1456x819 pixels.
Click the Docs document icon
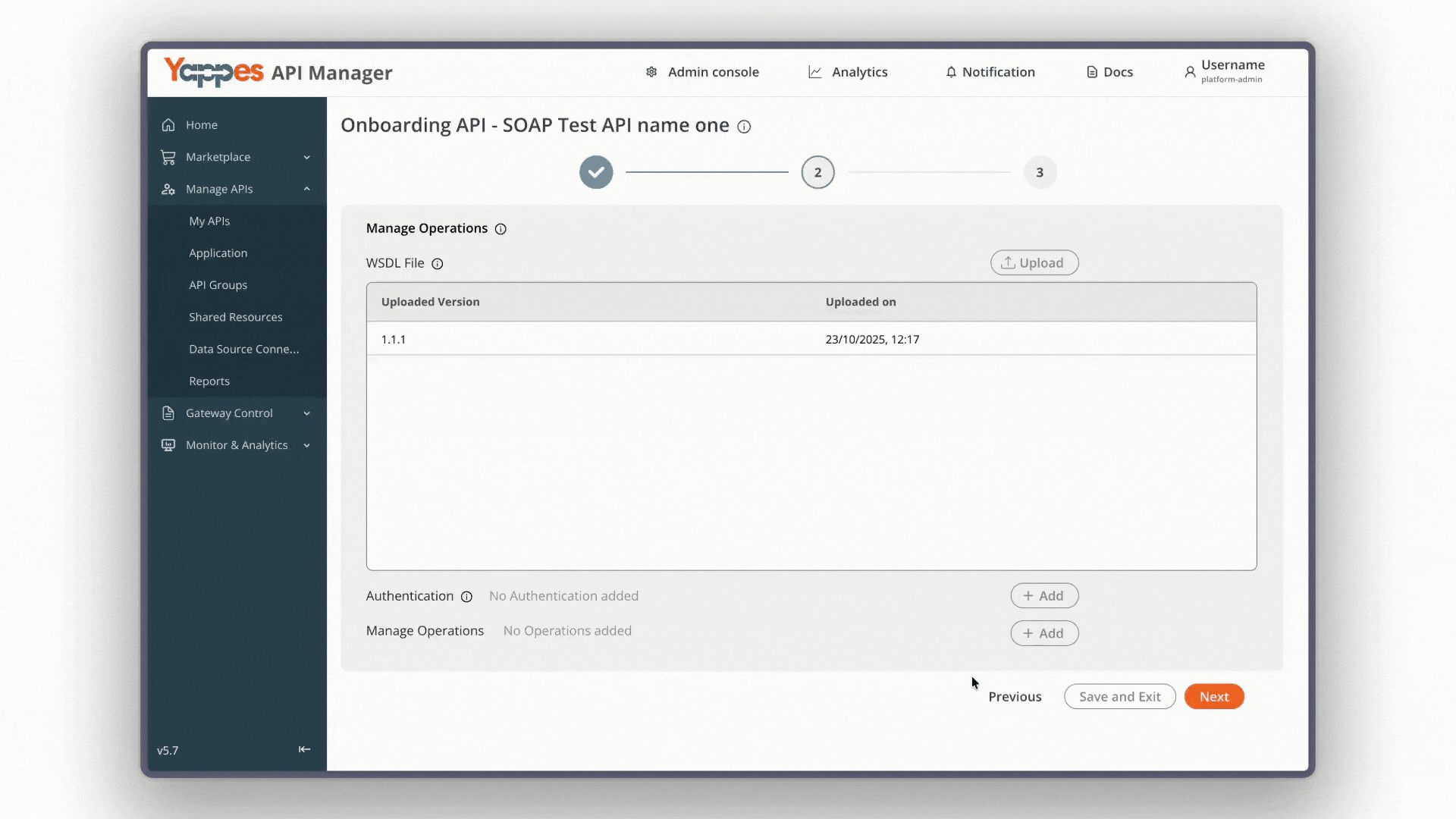1092,72
